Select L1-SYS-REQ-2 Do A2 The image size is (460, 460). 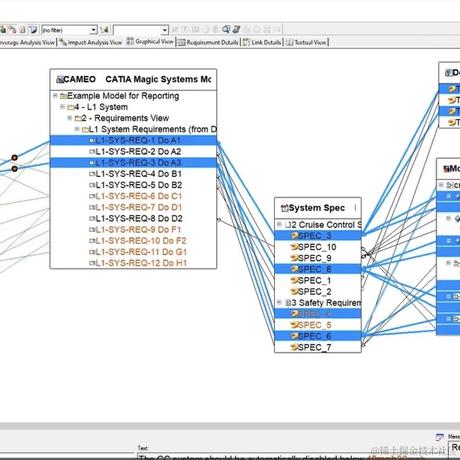pos(133,152)
